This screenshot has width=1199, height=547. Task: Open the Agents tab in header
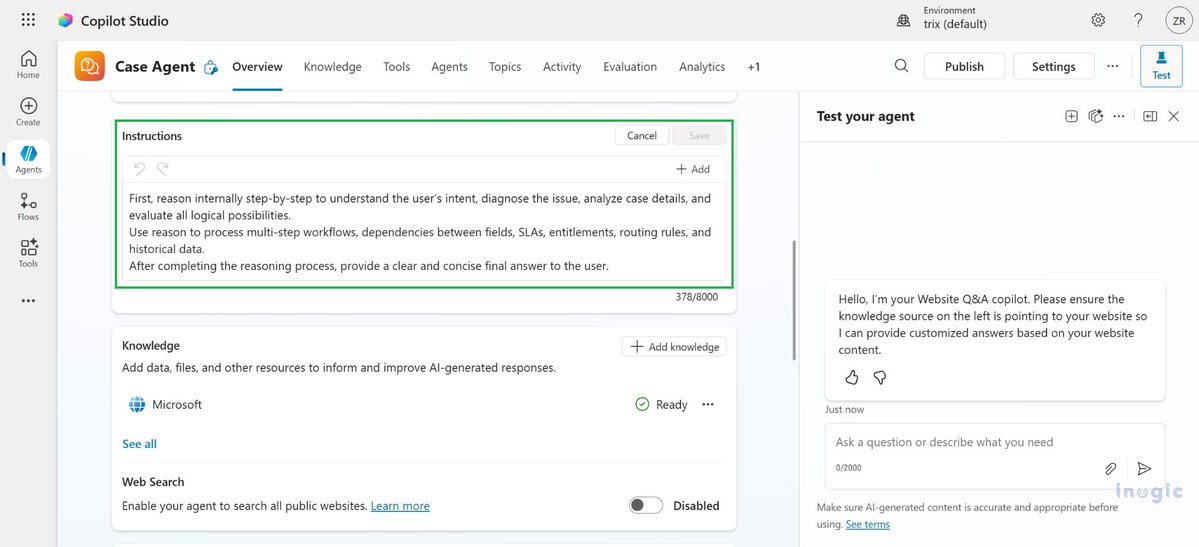pyautogui.click(x=450, y=67)
